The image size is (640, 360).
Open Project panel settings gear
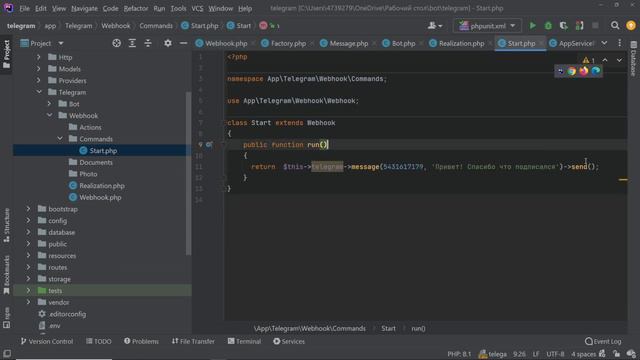(168, 43)
